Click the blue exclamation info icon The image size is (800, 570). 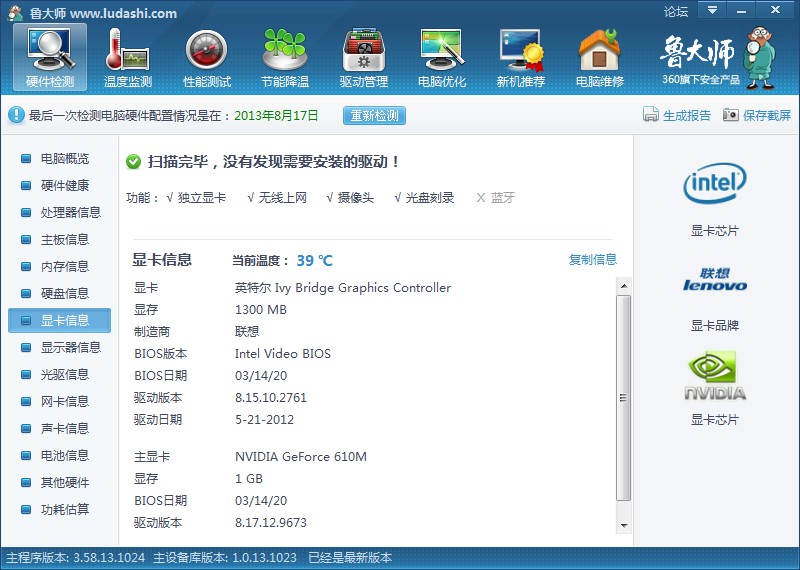click(x=16, y=115)
